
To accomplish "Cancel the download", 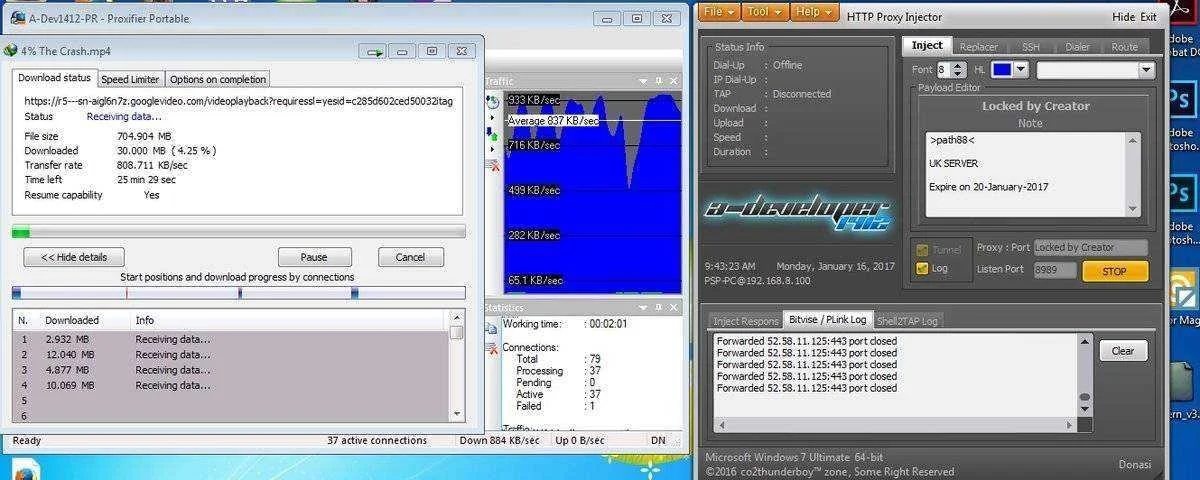I will 410,257.
